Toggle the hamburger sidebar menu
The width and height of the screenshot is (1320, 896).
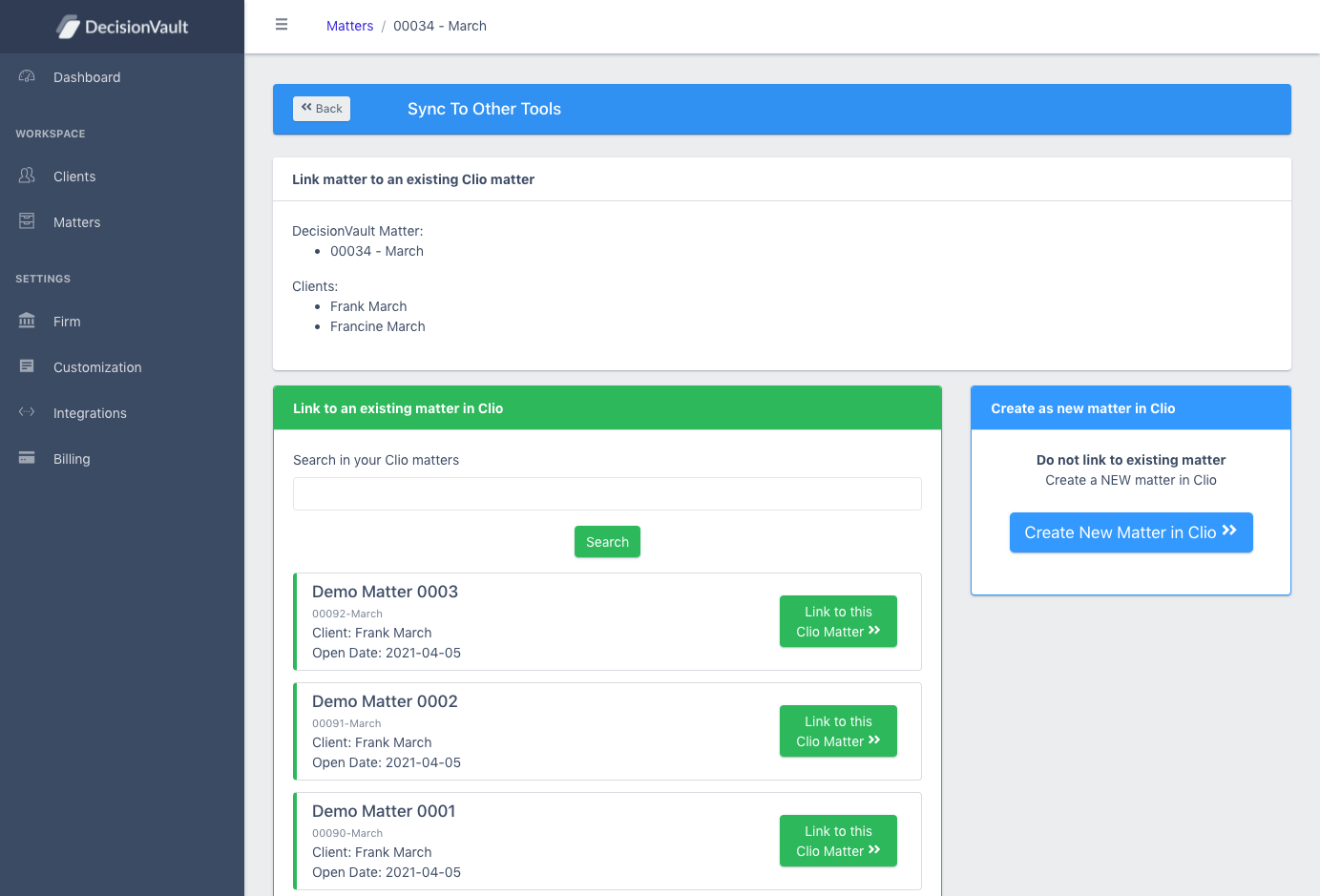tap(282, 25)
